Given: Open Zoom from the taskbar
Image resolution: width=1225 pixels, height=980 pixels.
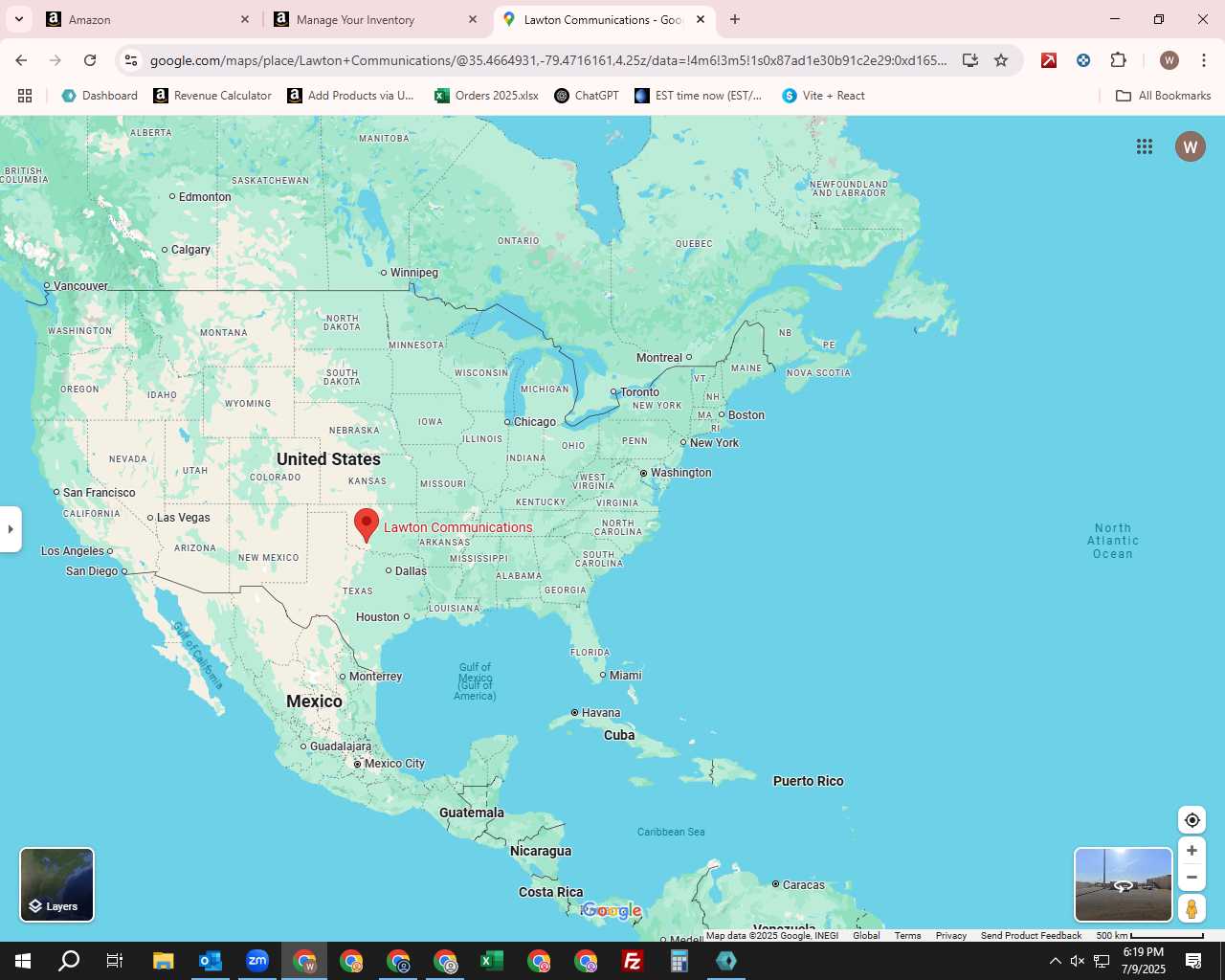Looking at the screenshot, I should pyautogui.click(x=257, y=961).
